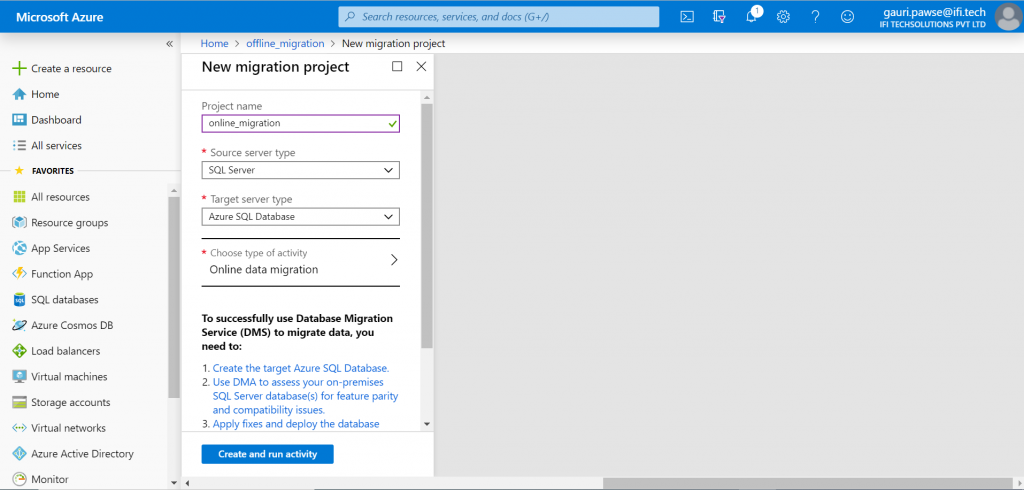Open Dashboard from the sidebar

(x=56, y=120)
